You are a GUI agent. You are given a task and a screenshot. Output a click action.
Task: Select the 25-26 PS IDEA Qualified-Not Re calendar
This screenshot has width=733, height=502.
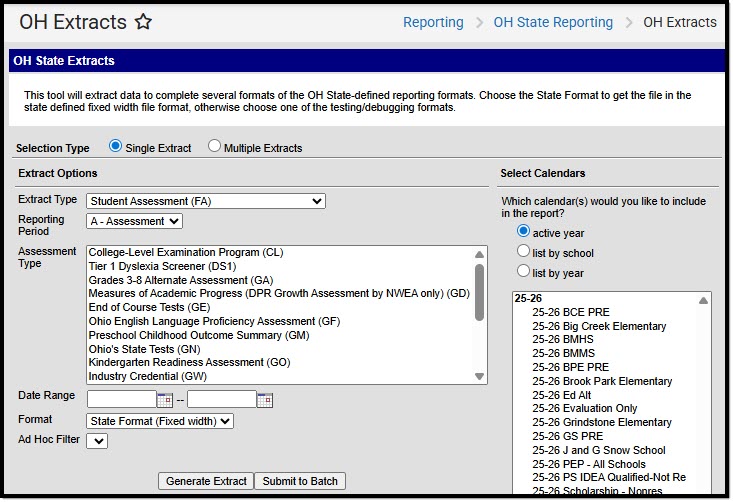point(609,478)
